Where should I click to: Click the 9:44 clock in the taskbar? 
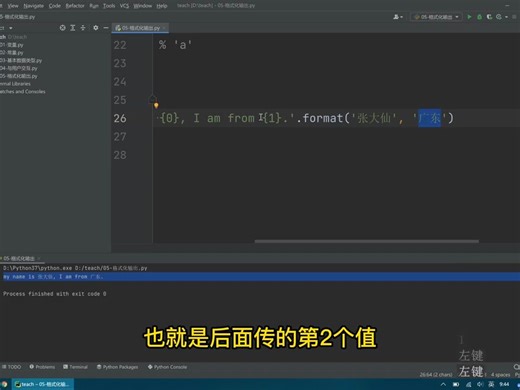click(x=504, y=384)
